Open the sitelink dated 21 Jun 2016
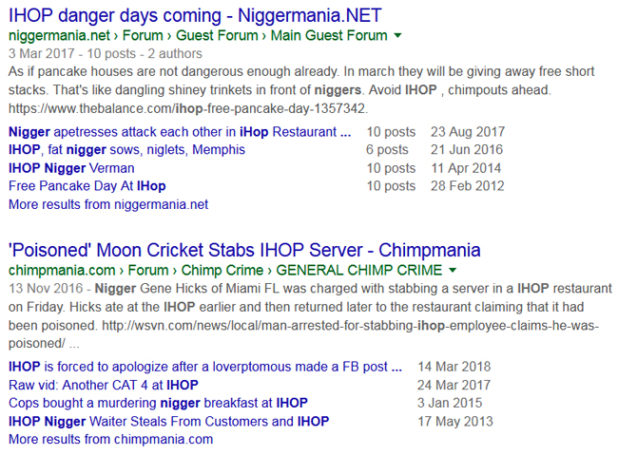This screenshot has height=455, width=618. pyautogui.click(x=126, y=150)
